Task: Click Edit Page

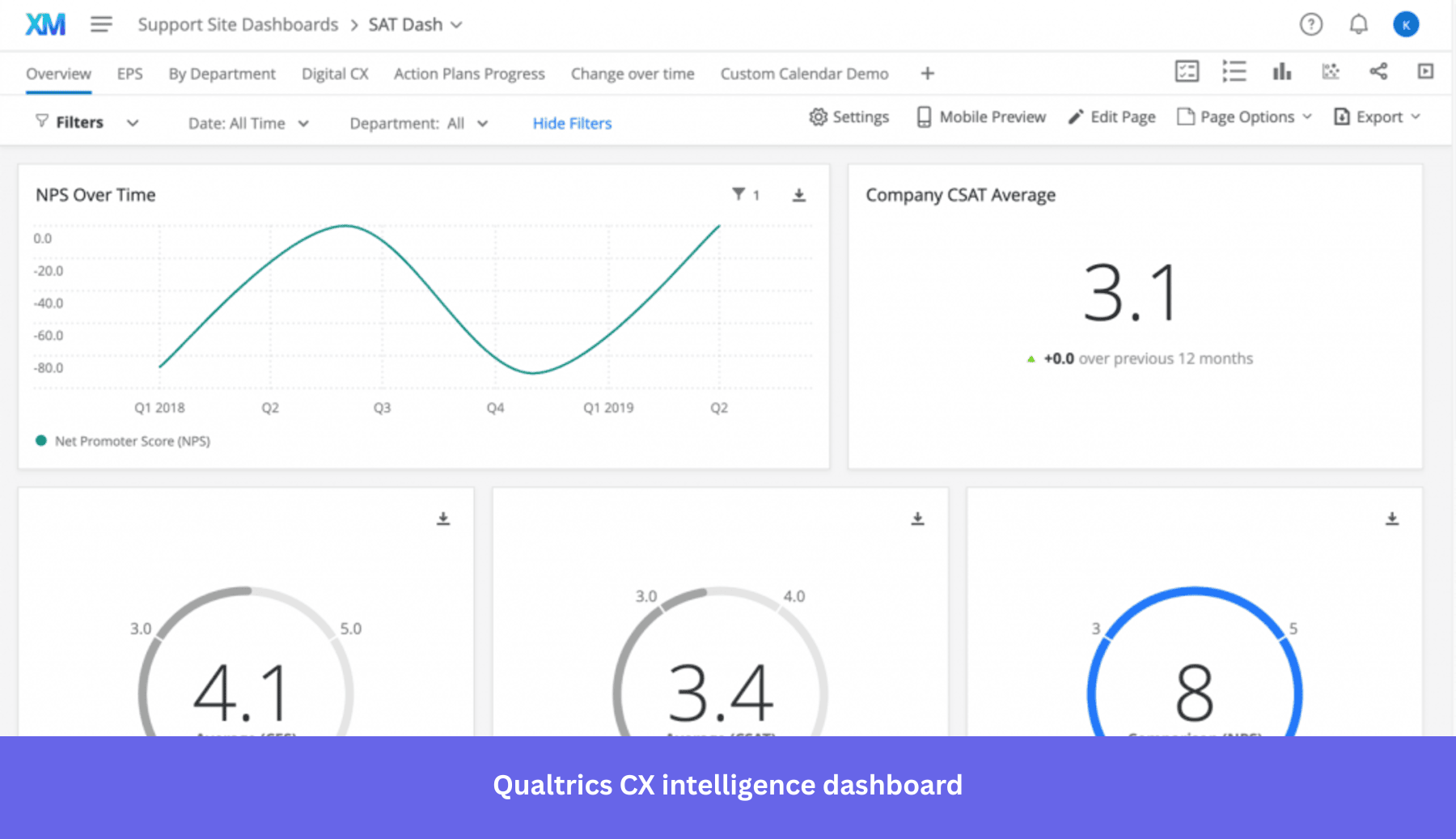Action: pos(1111,117)
